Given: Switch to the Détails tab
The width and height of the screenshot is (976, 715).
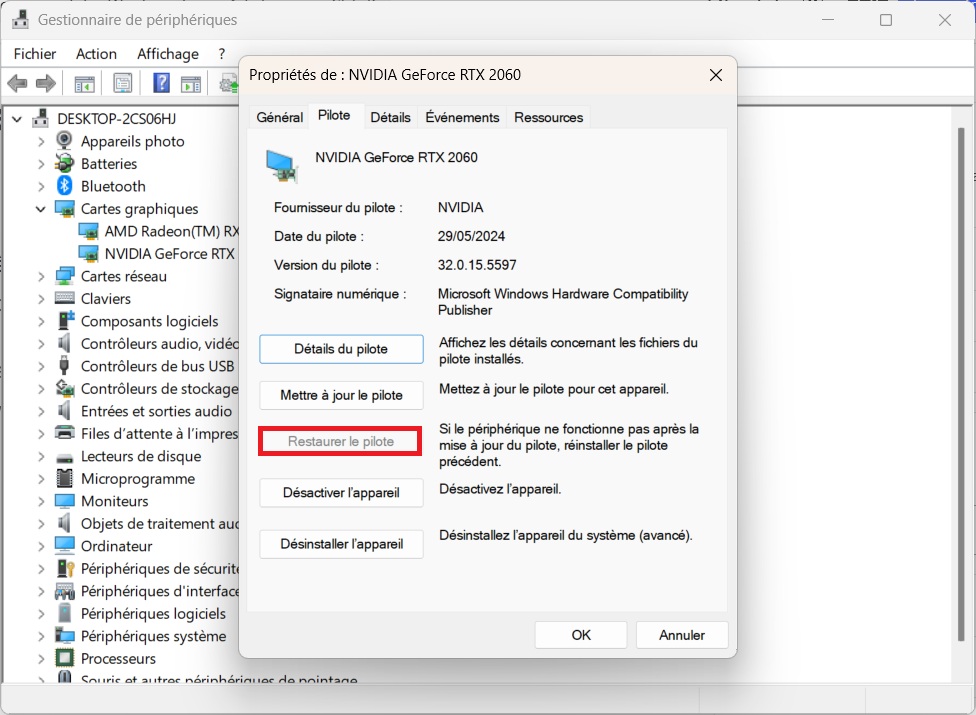Looking at the screenshot, I should click(x=390, y=117).
